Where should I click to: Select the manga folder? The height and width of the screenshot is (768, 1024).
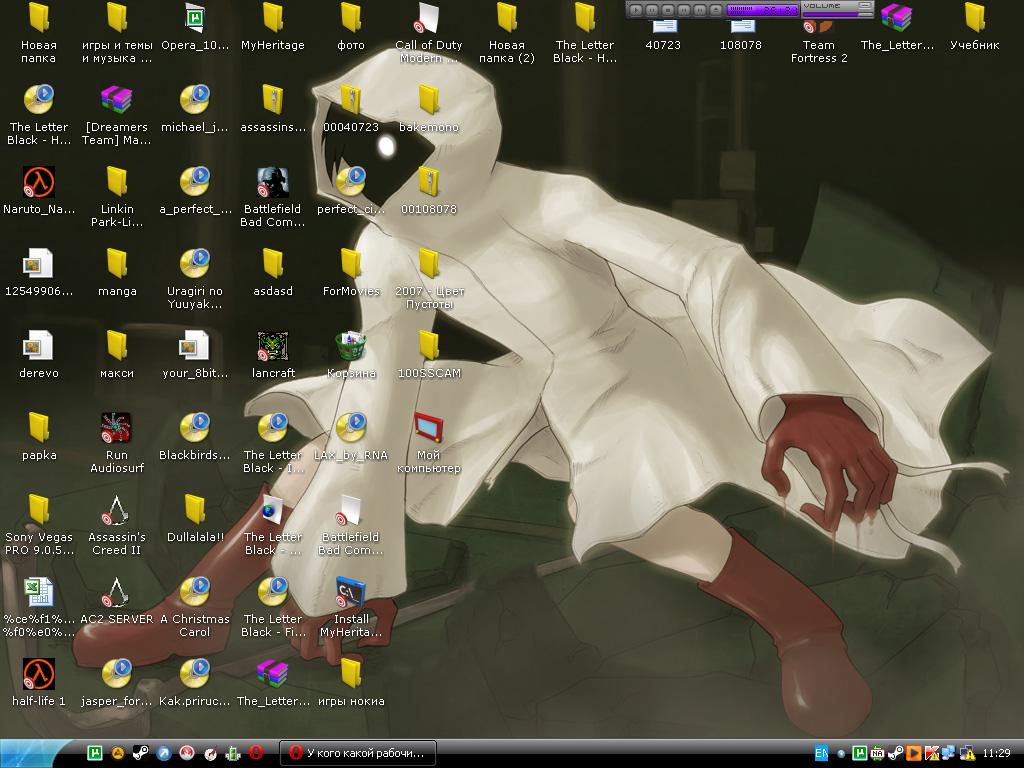click(117, 265)
